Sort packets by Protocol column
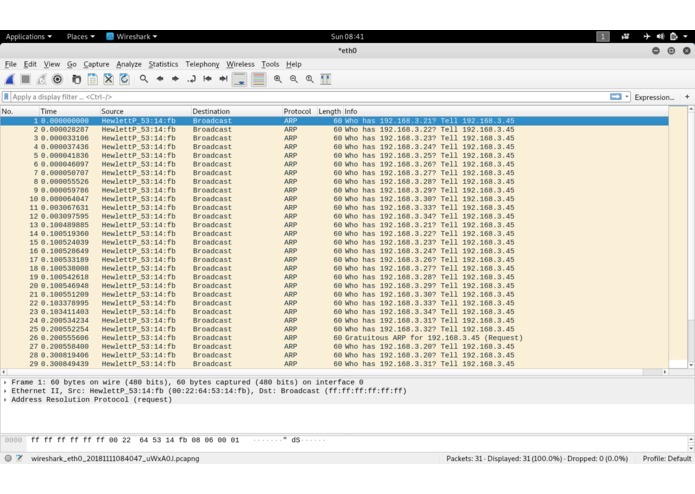Viewport: 695px width, 494px height. pyautogui.click(x=299, y=111)
